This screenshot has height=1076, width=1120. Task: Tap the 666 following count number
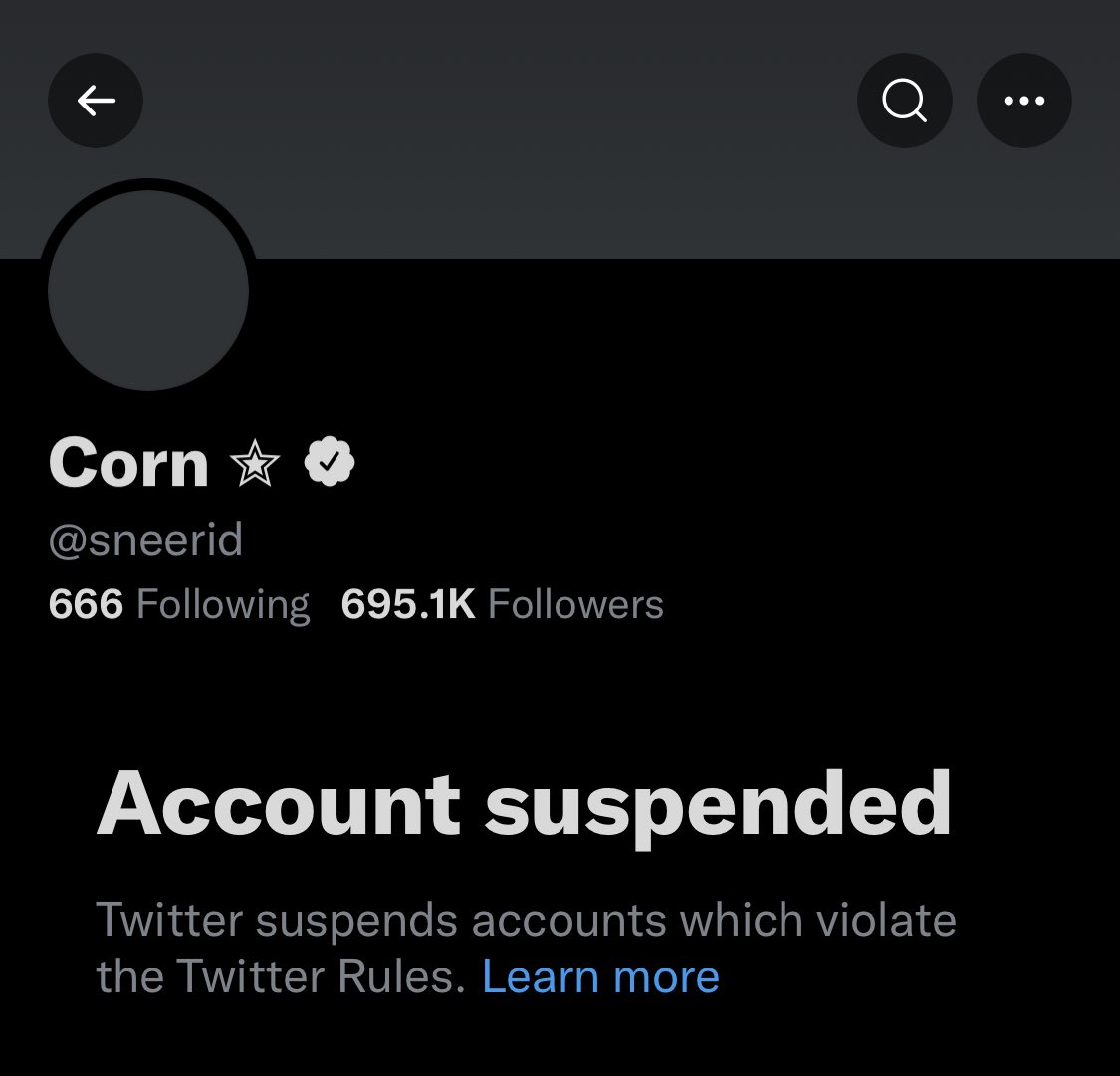[x=86, y=604]
